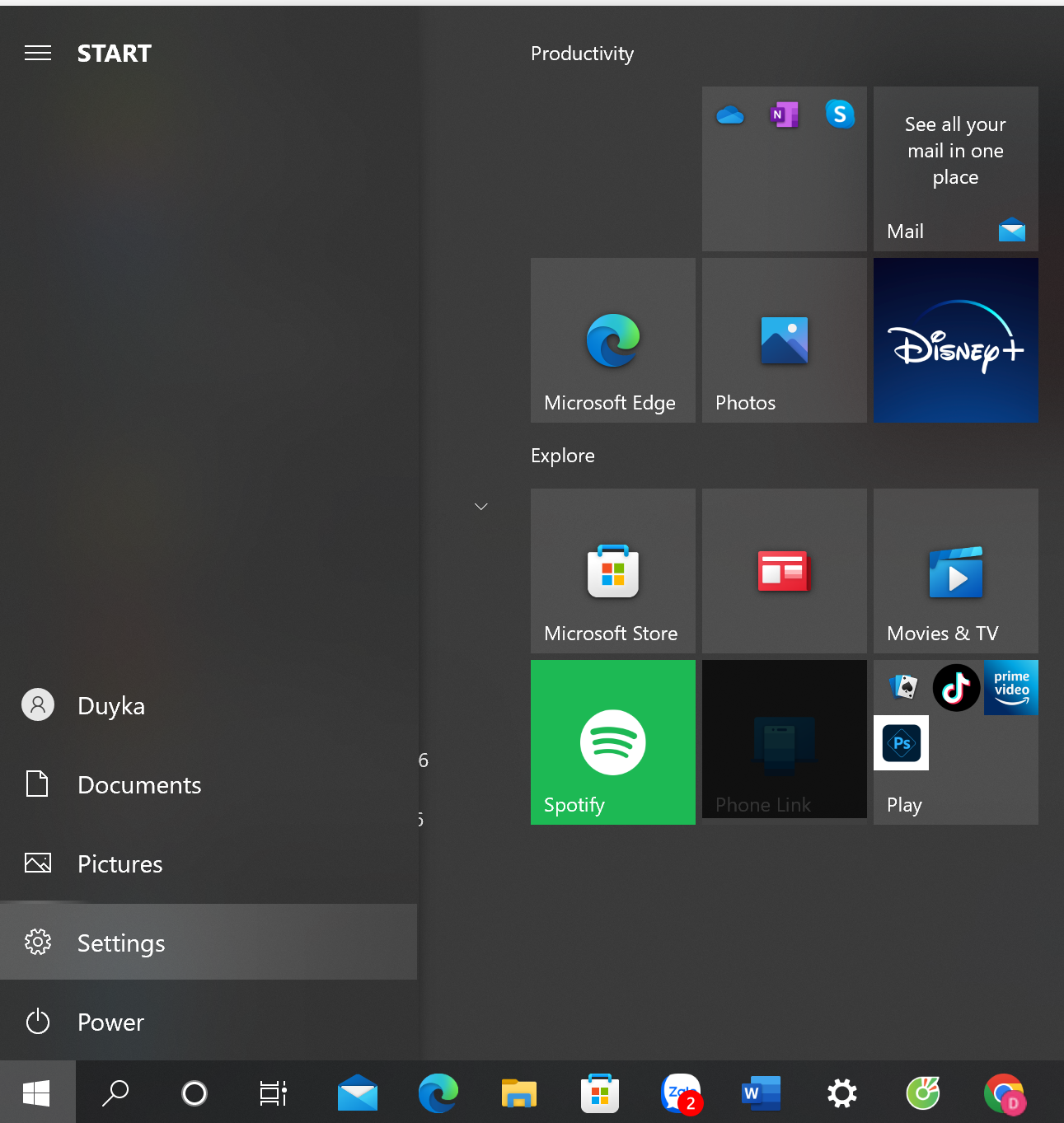Open the Photos tile
Viewport: 1064px width, 1123px height.
click(x=785, y=340)
